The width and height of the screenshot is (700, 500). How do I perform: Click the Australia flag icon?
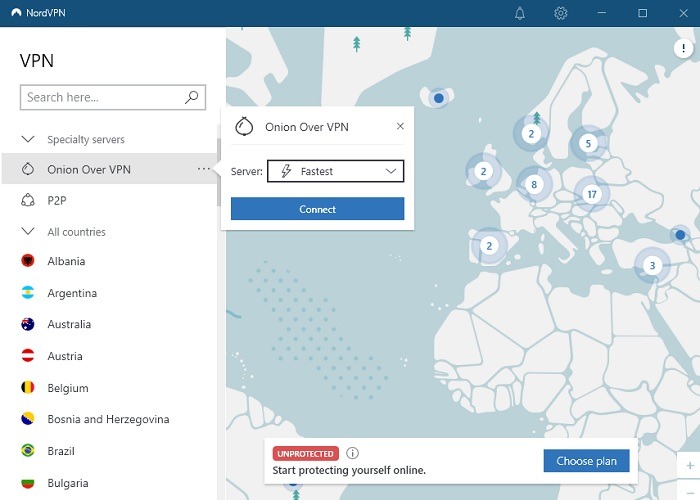pyautogui.click(x=28, y=324)
